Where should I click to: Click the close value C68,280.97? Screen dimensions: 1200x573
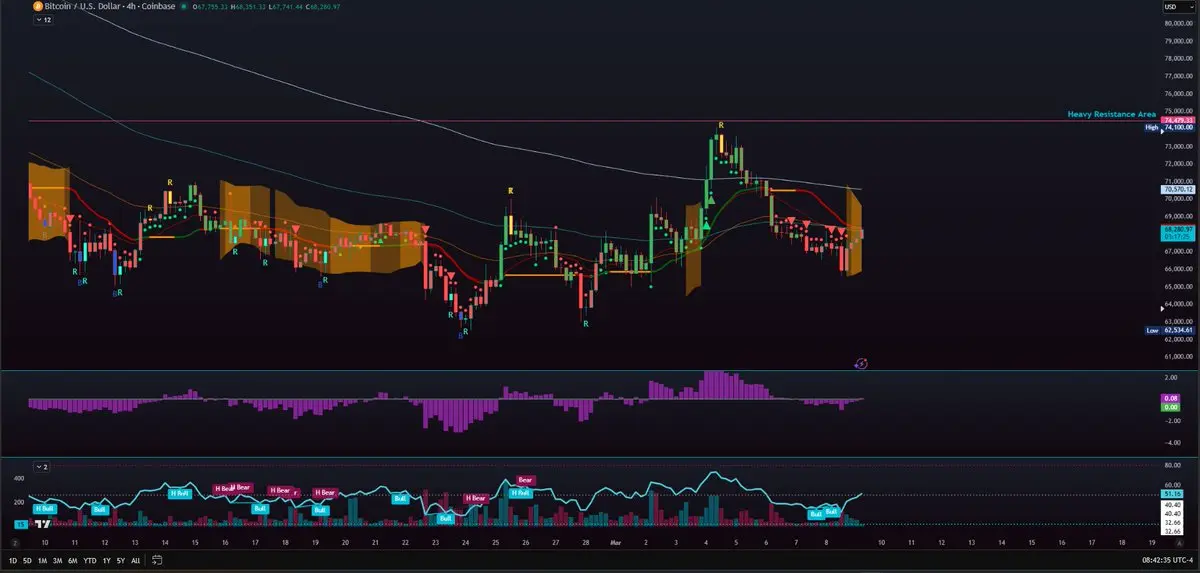[321, 6]
